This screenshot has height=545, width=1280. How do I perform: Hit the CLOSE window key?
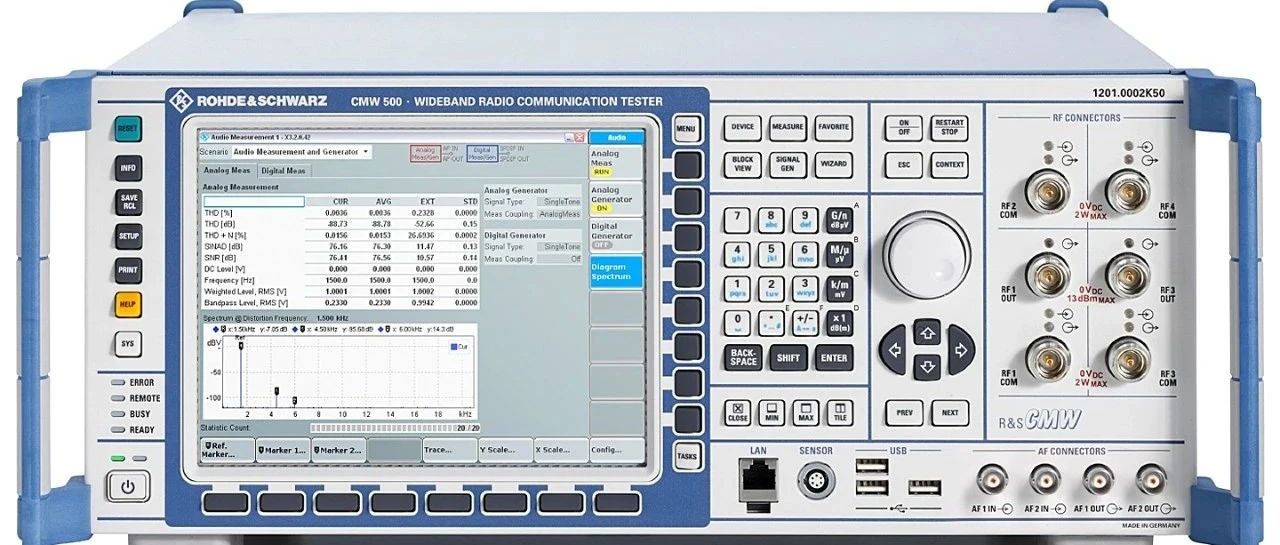pos(738,412)
